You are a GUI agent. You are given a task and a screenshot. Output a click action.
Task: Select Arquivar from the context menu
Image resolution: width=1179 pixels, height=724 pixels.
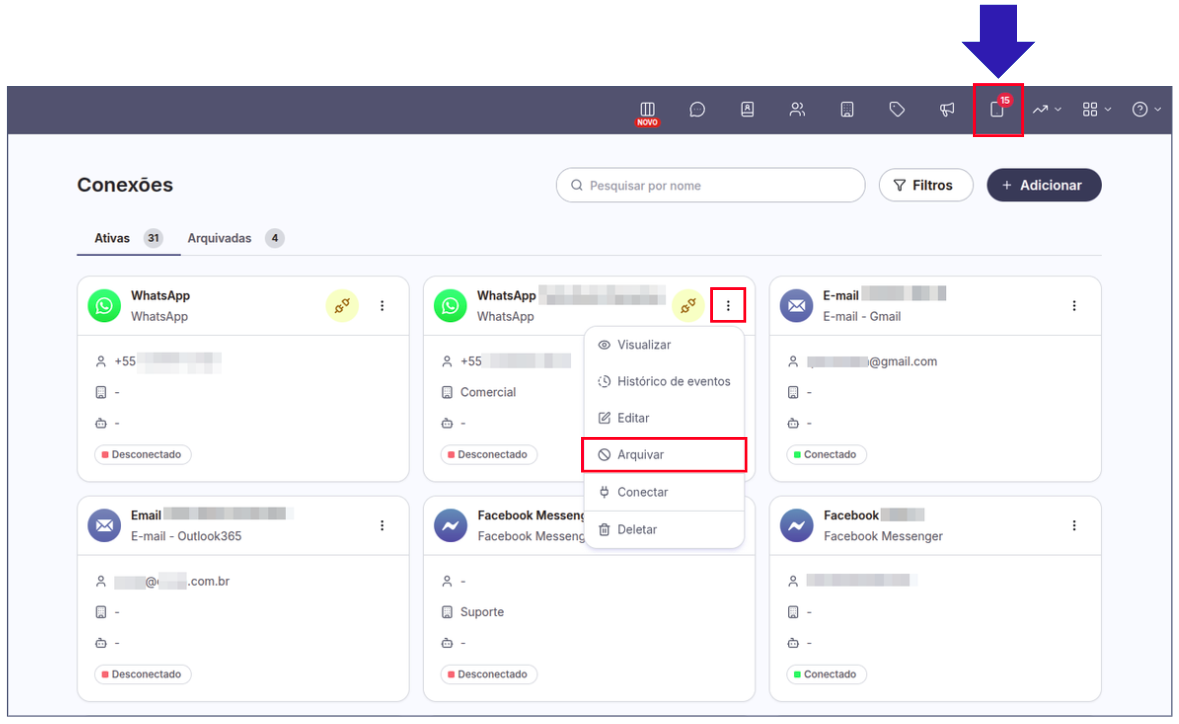point(664,455)
